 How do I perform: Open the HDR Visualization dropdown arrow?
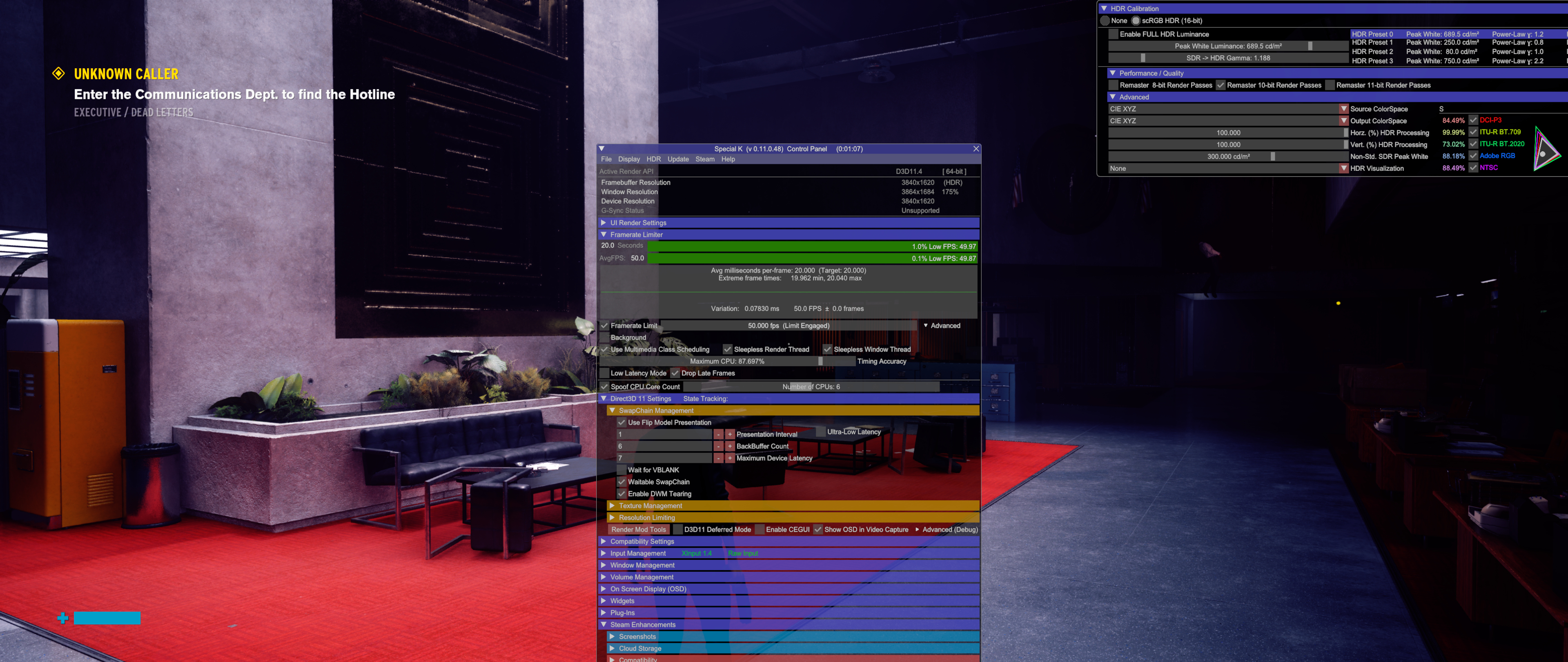coord(1343,169)
